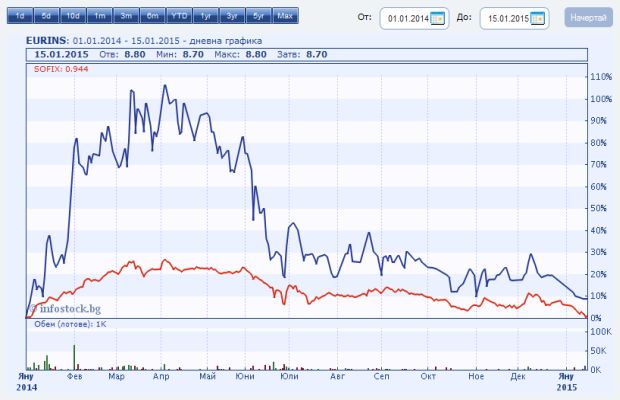
Task: Switch chart to 3m period
Action: [126, 16]
